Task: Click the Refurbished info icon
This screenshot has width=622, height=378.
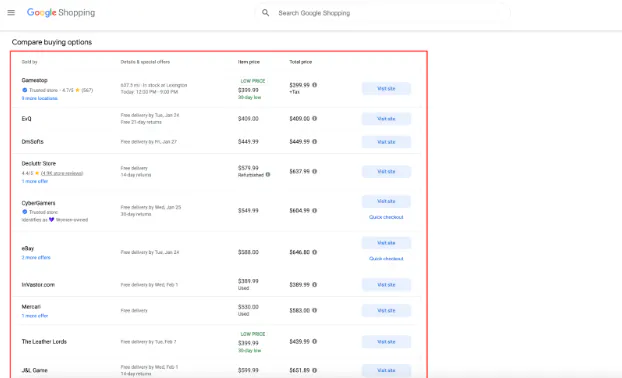Action: (268, 175)
